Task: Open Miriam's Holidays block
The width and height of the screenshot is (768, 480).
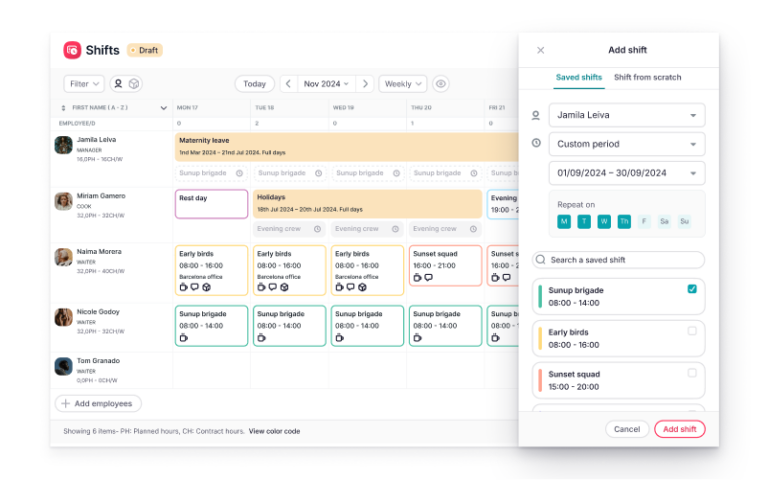Action: pyautogui.click(x=367, y=204)
